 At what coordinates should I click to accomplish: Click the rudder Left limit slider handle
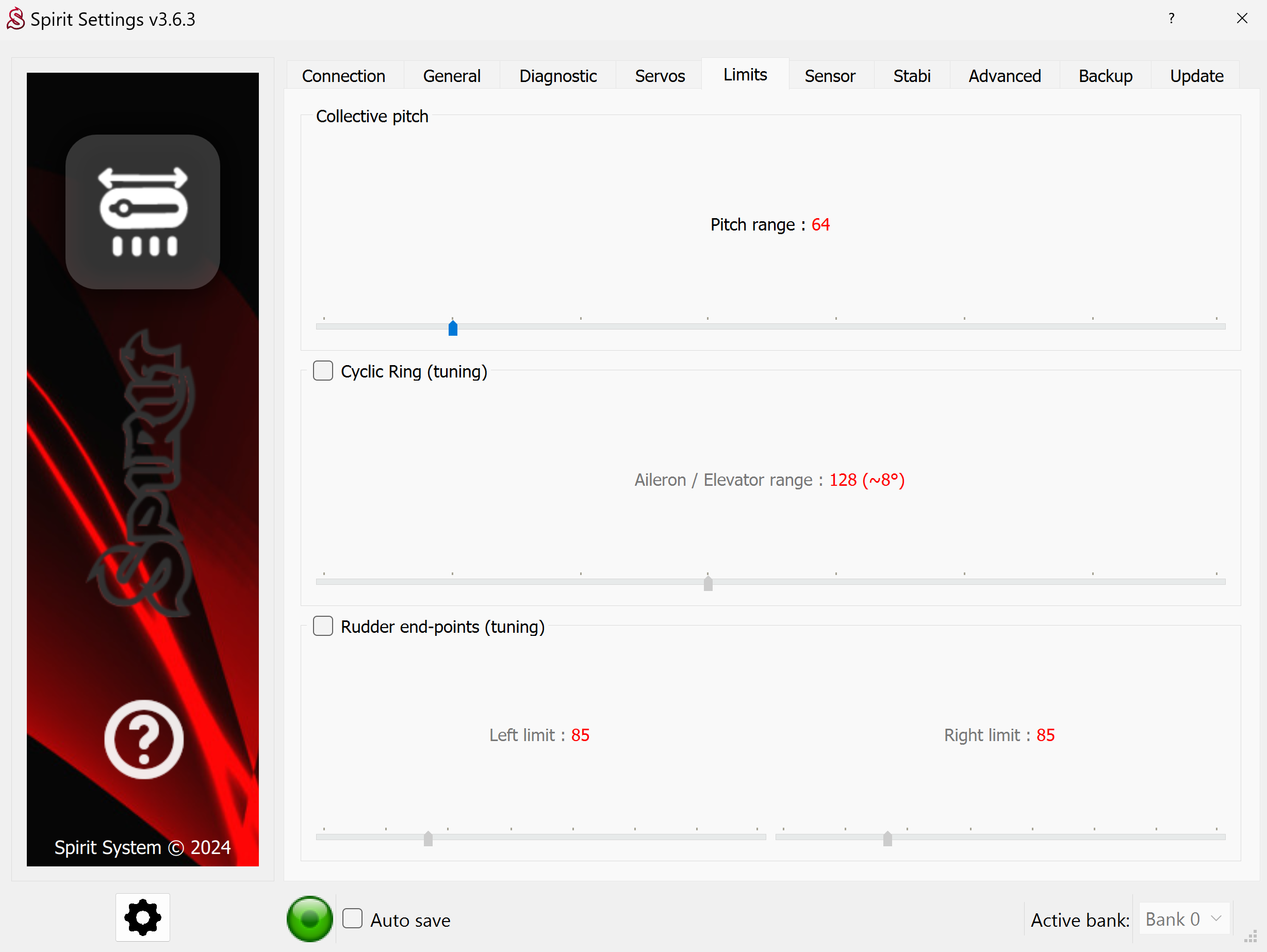[x=428, y=838]
